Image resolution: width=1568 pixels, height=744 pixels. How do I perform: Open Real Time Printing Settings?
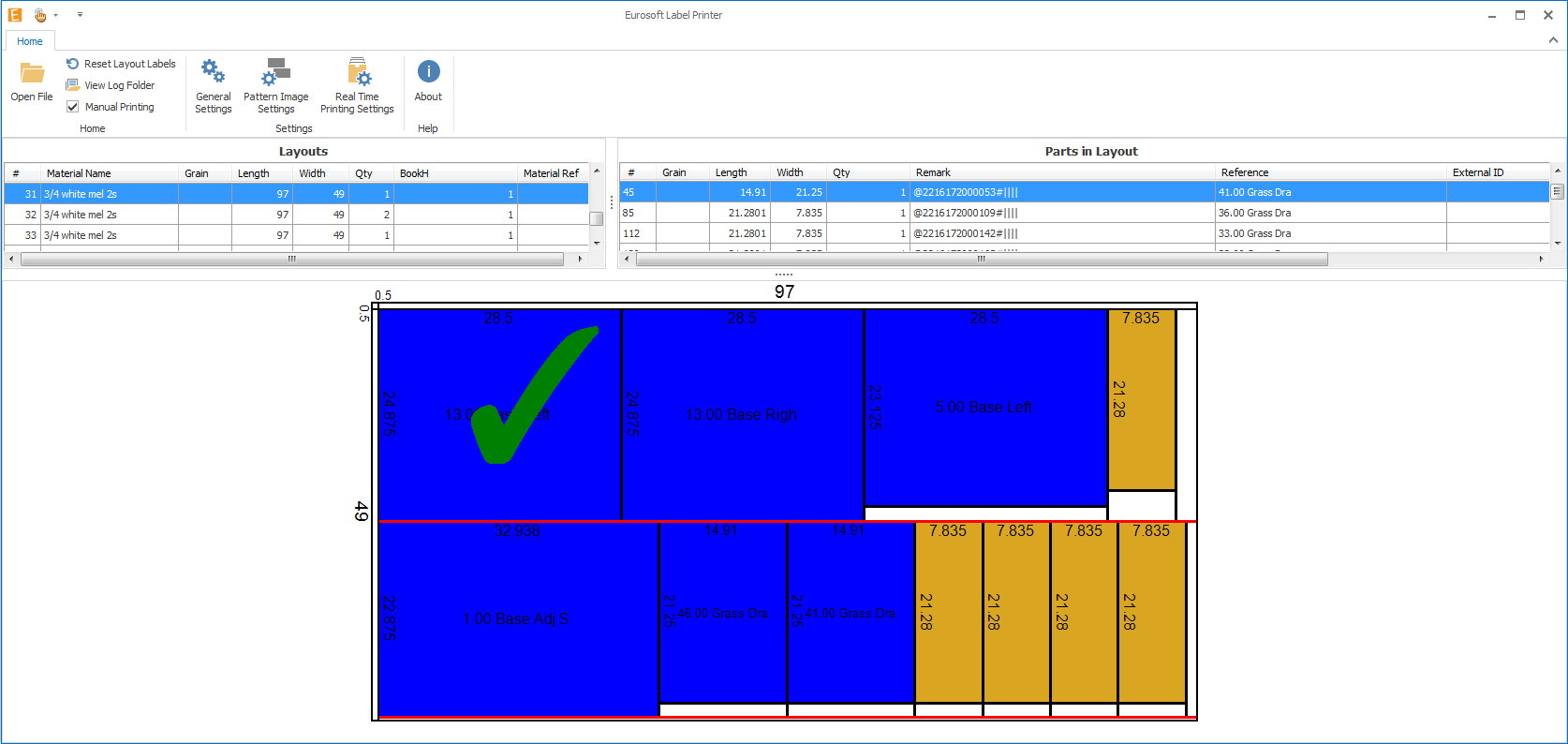[x=357, y=73]
